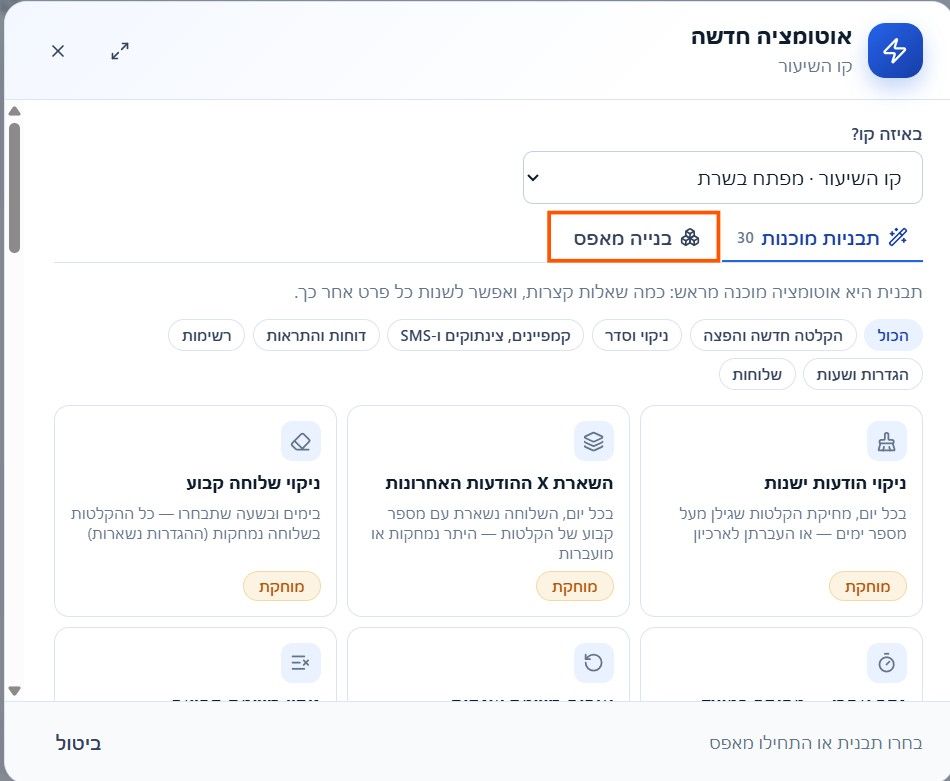
Task: Choose the ניקוי שלוחה קבוע template title
Action: click(253, 483)
